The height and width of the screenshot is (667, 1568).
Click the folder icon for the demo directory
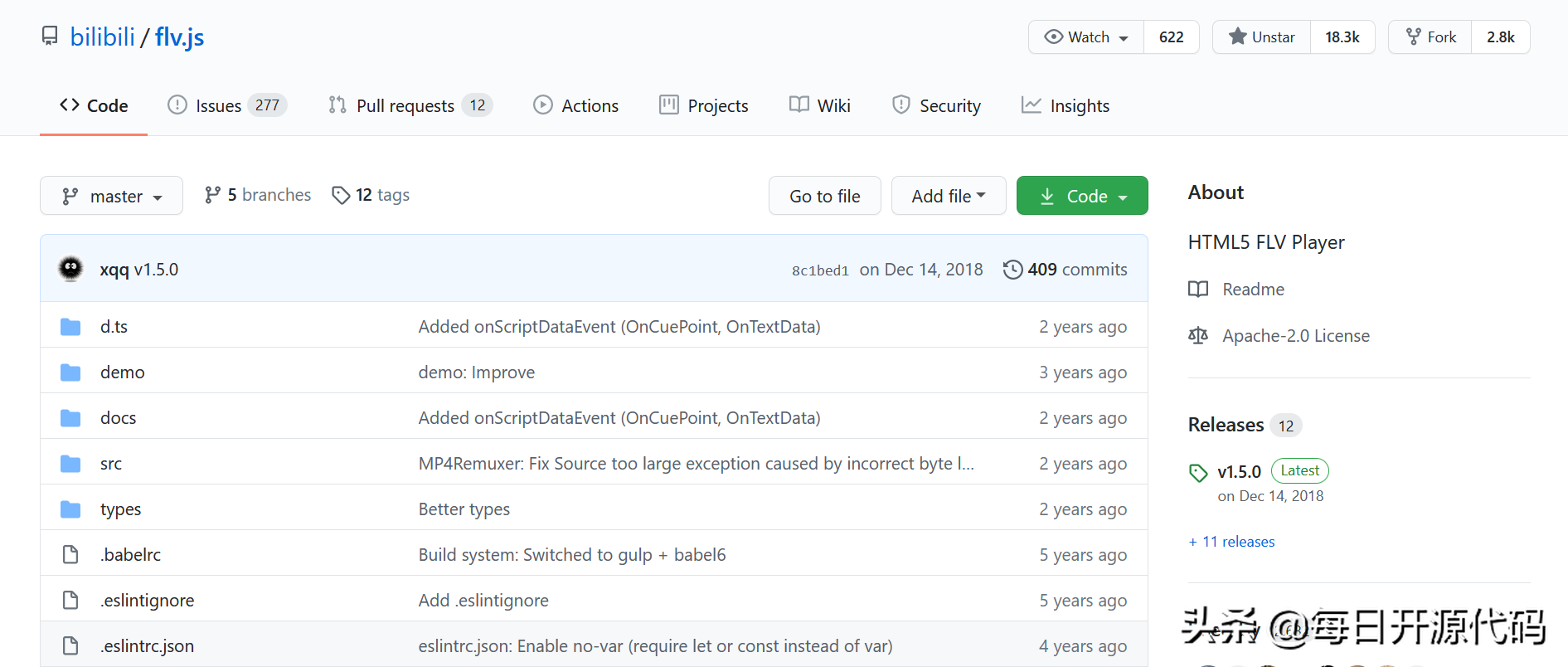point(70,372)
